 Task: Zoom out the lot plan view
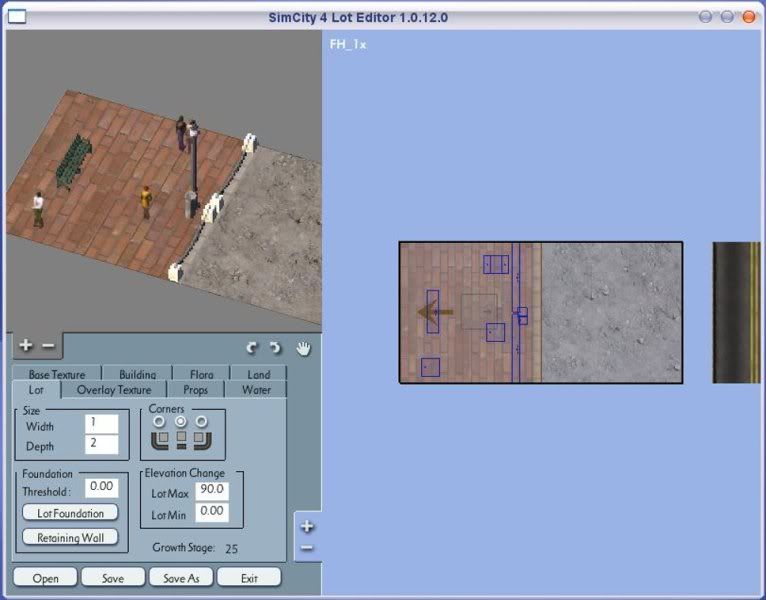click(307, 548)
